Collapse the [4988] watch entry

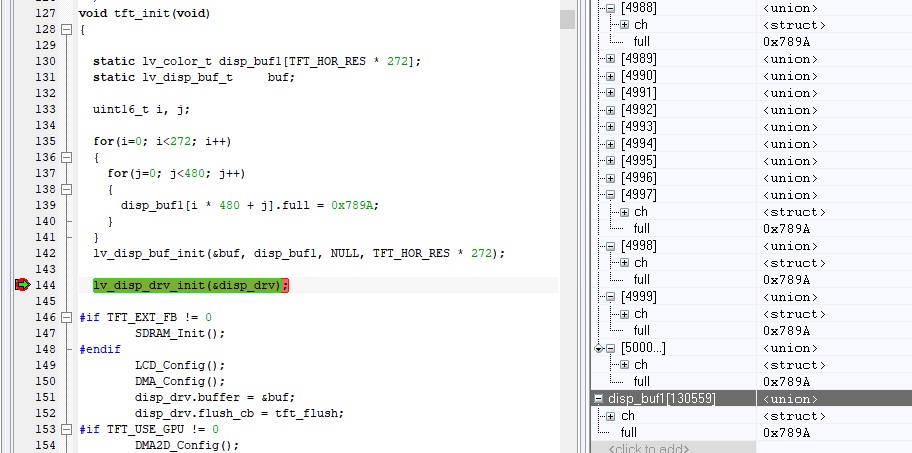point(610,8)
